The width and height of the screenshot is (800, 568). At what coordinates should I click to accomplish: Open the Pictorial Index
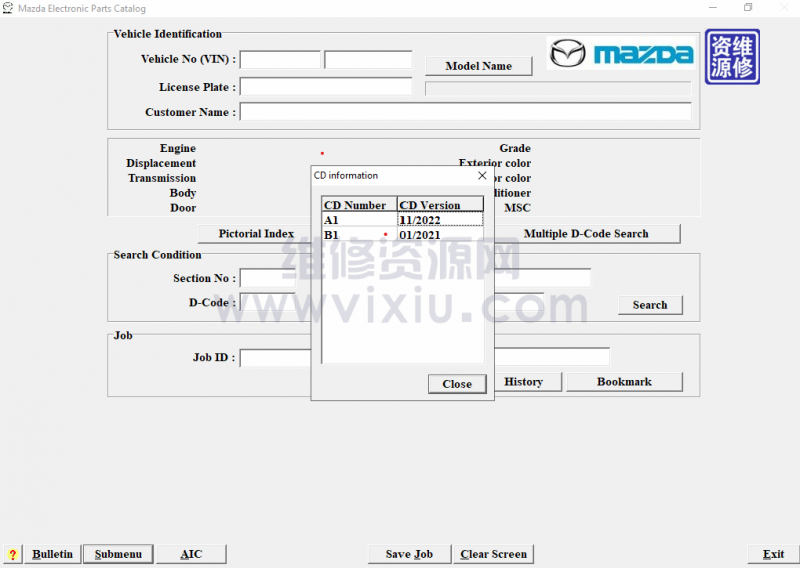click(x=256, y=234)
